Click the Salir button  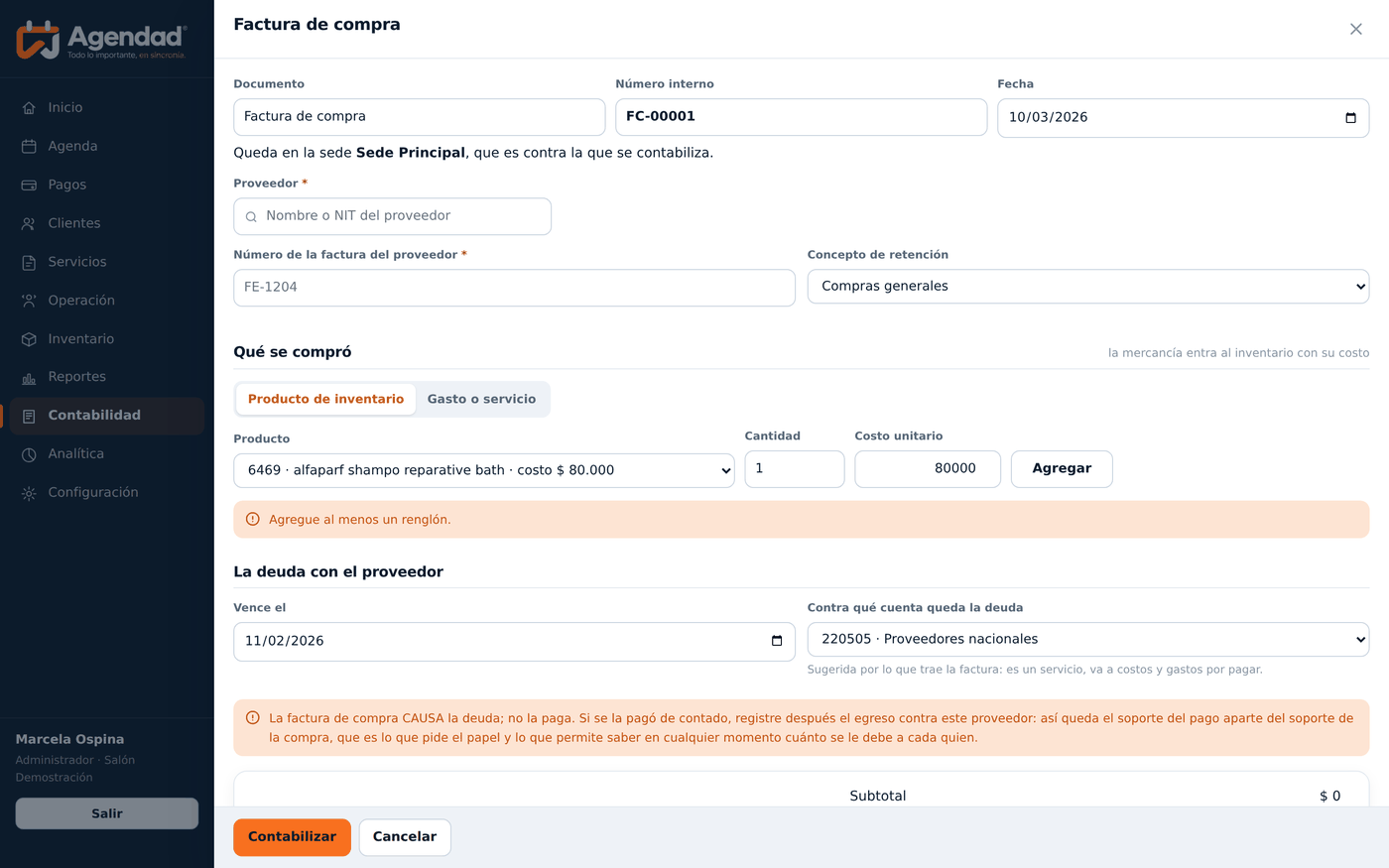click(x=107, y=813)
